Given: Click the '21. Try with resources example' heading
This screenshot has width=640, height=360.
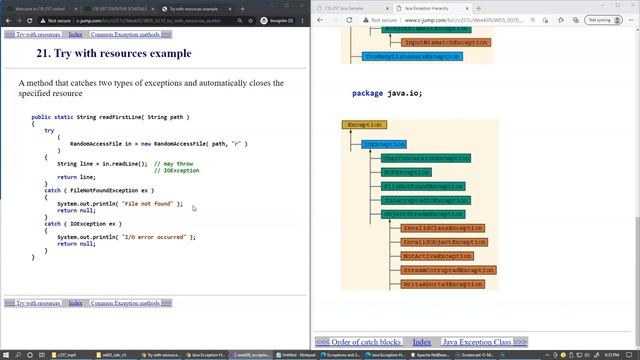Looking at the screenshot, I should pyautogui.click(x=113, y=53).
